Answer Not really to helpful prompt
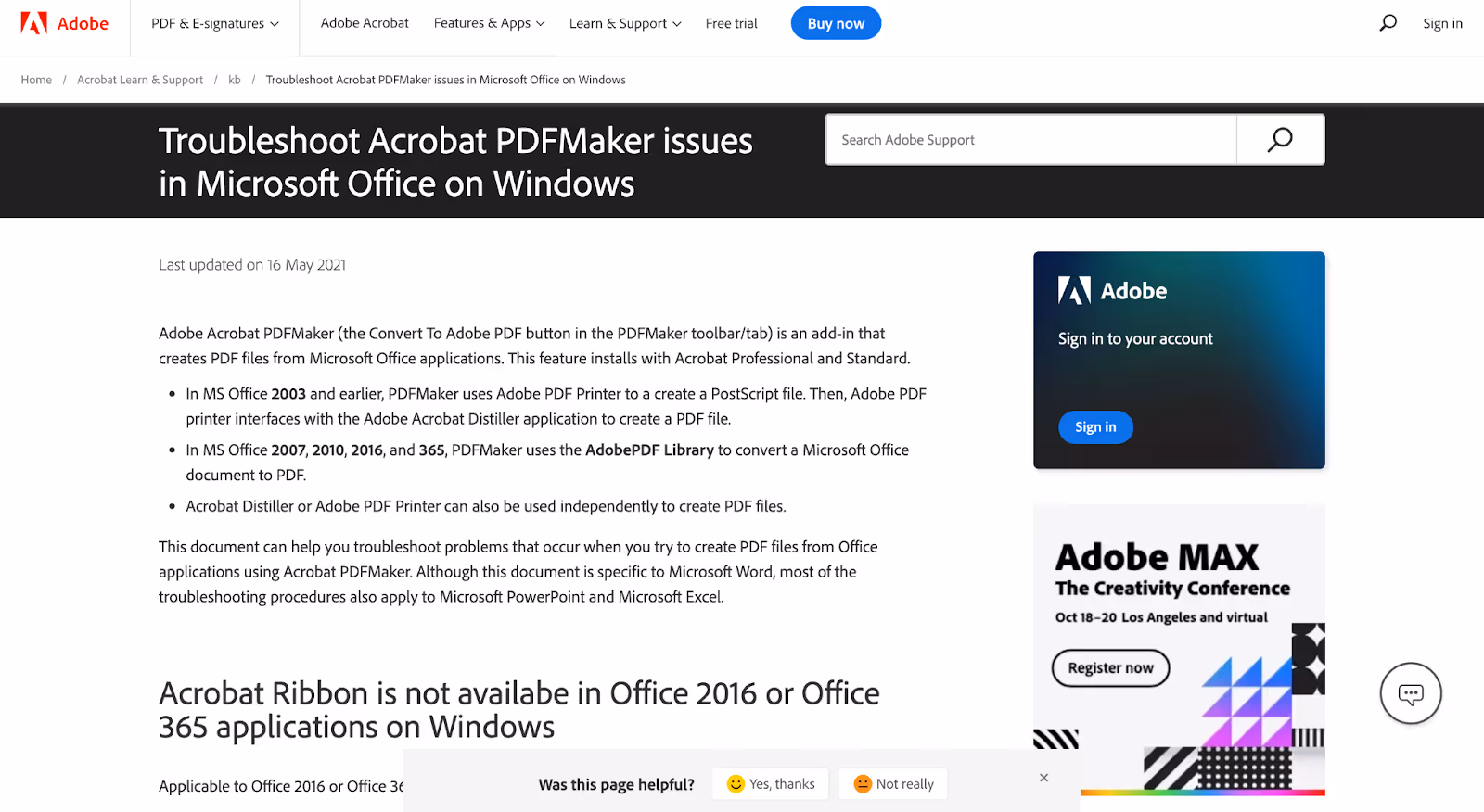The height and width of the screenshot is (812, 1484). click(x=893, y=784)
